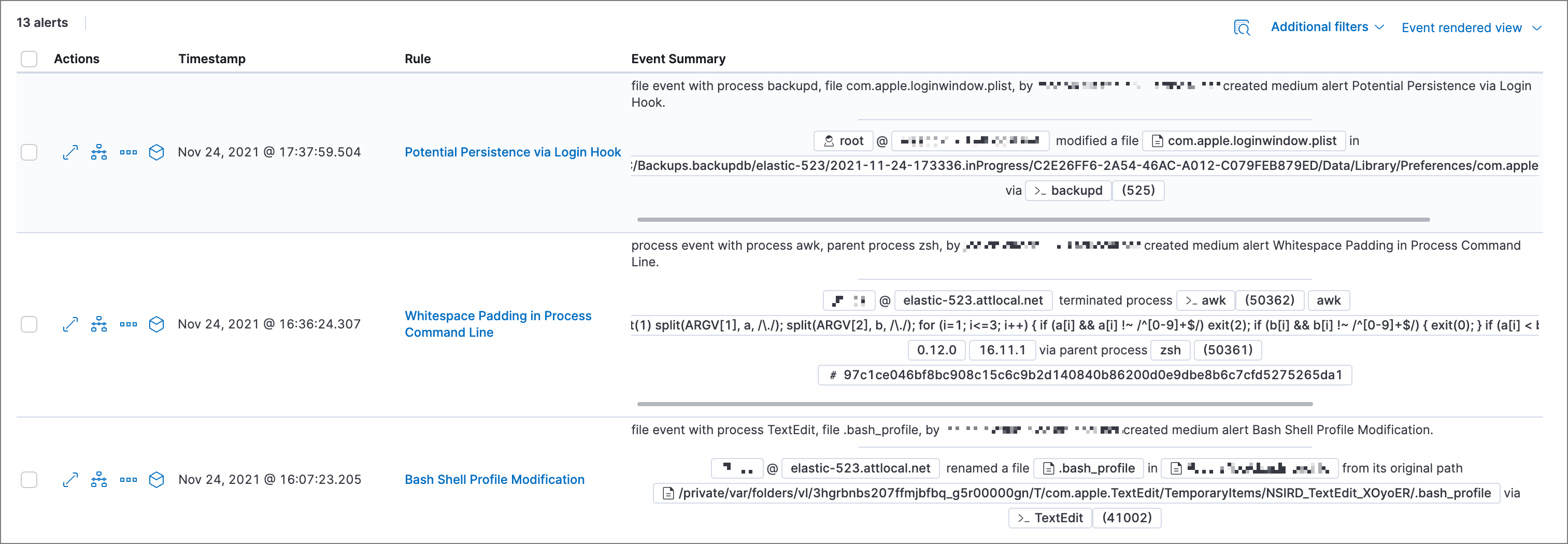The image size is (1568, 544).
Task: Open the Additional filters dropdown
Action: tap(1327, 27)
